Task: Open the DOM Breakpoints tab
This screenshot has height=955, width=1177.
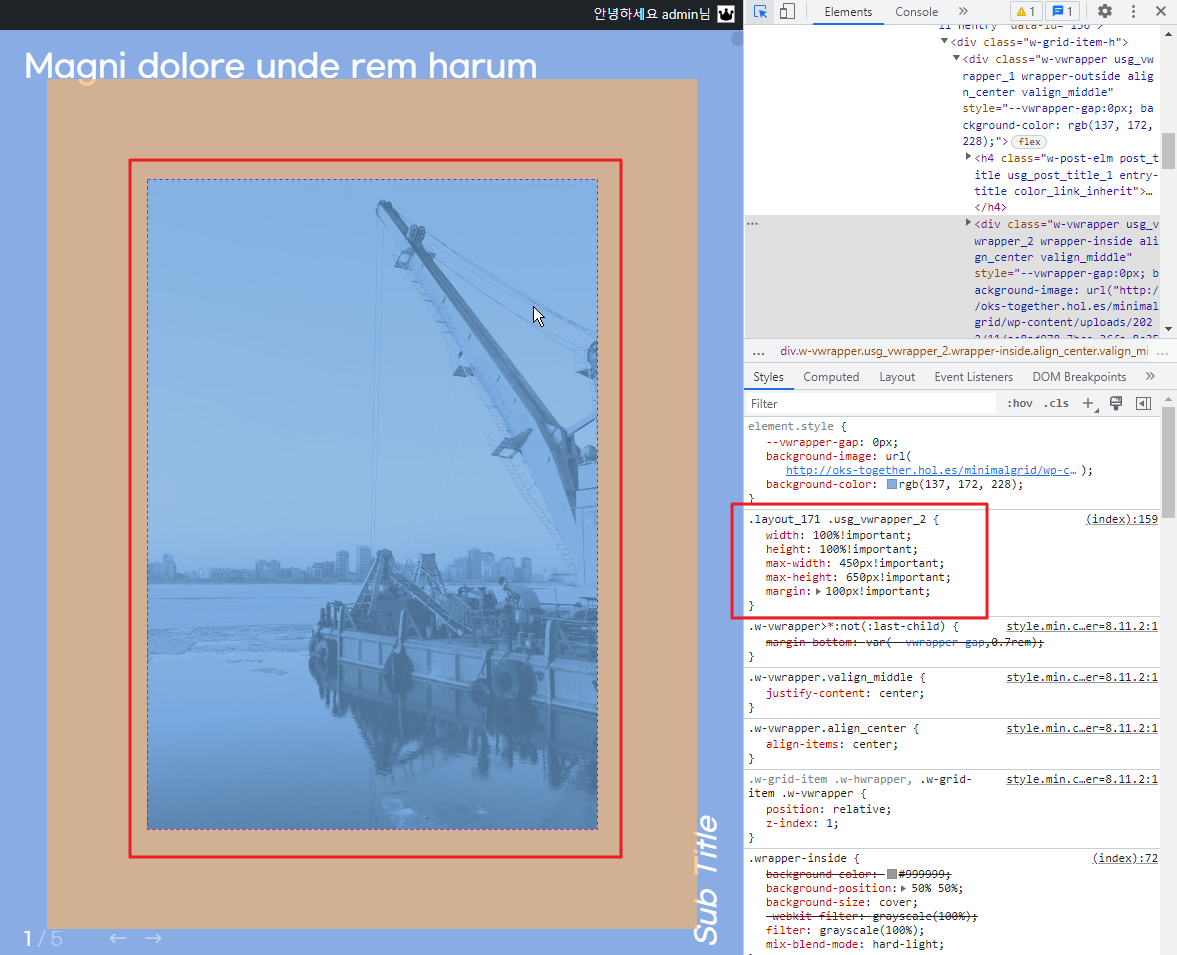Action: pyautogui.click(x=1079, y=377)
